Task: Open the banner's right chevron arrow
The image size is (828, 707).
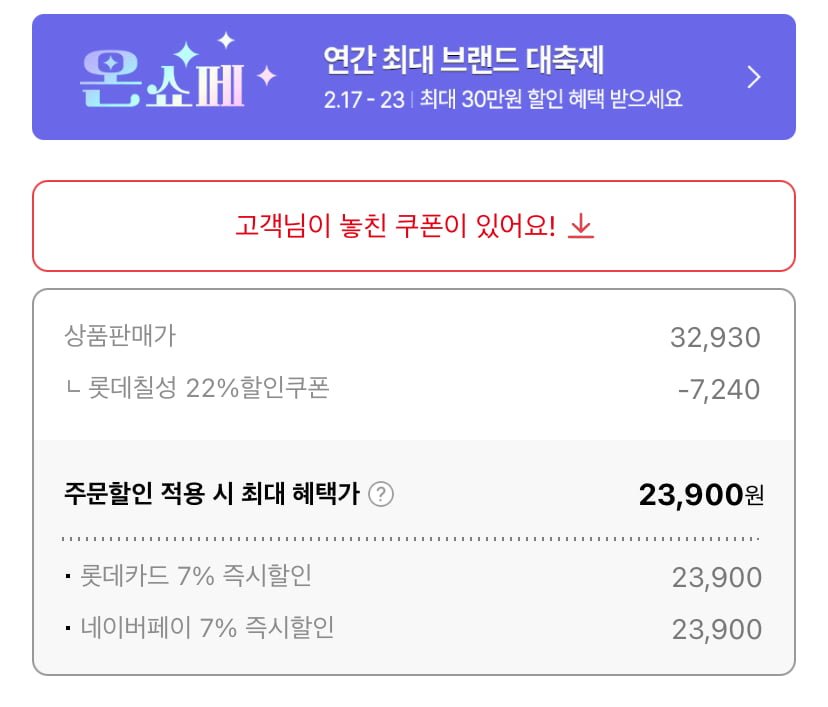Action: [754, 77]
